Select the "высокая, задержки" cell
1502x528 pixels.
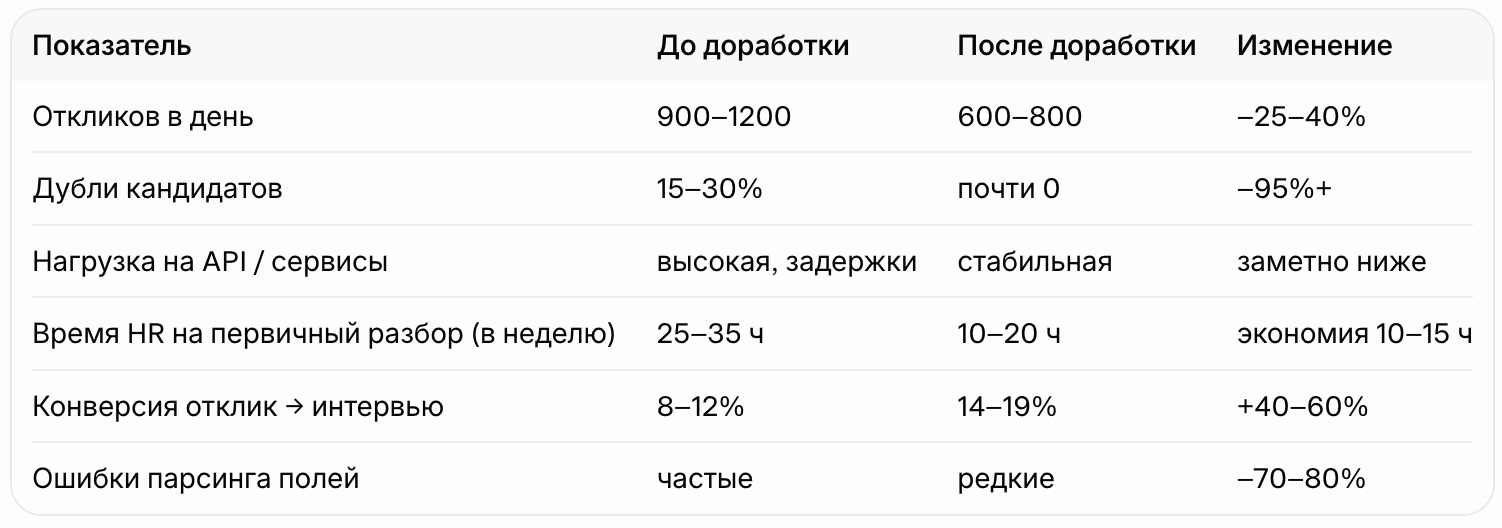tap(787, 262)
